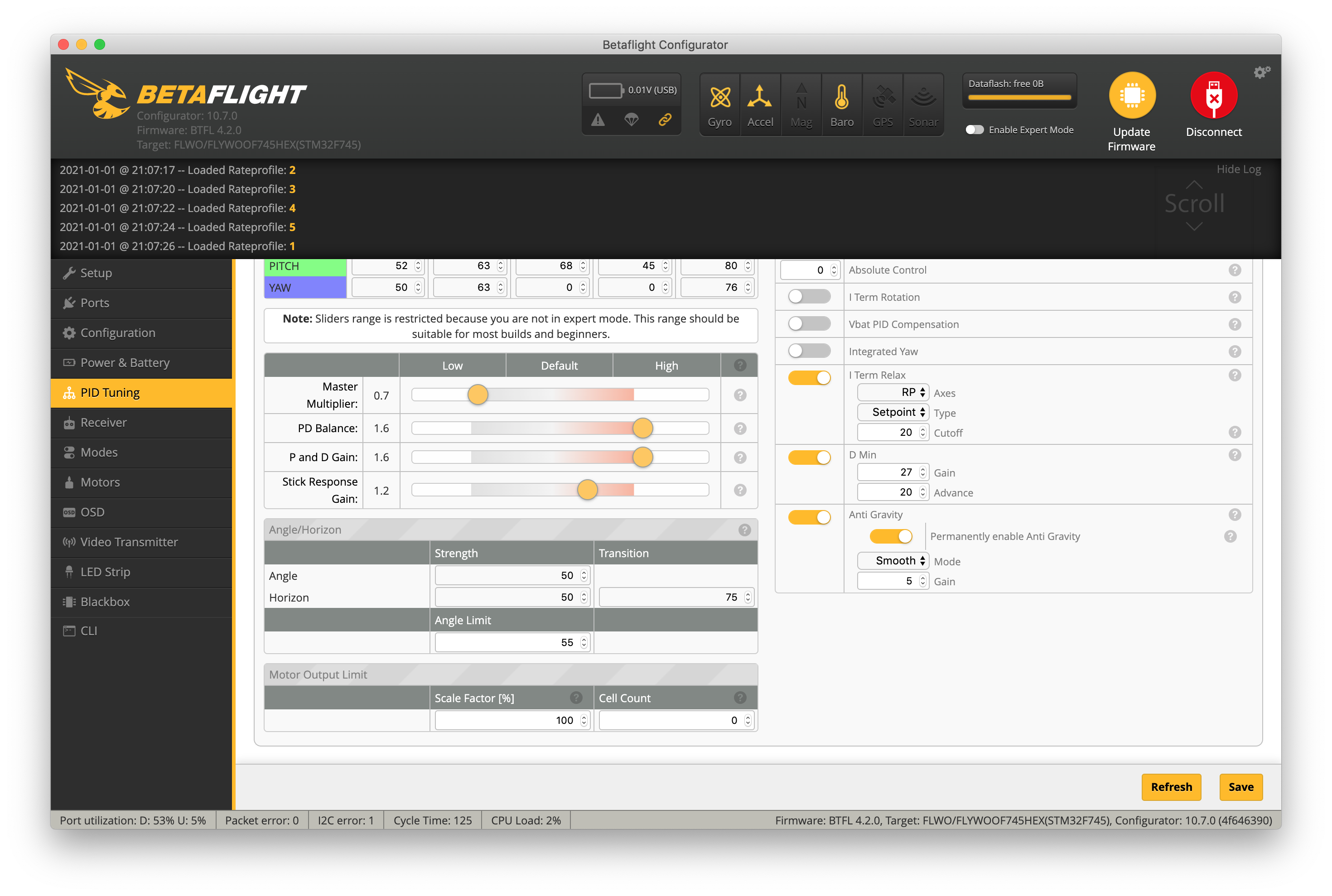Click the Scale Factor input field
The height and width of the screenshot is (896, 1332).
512,720
